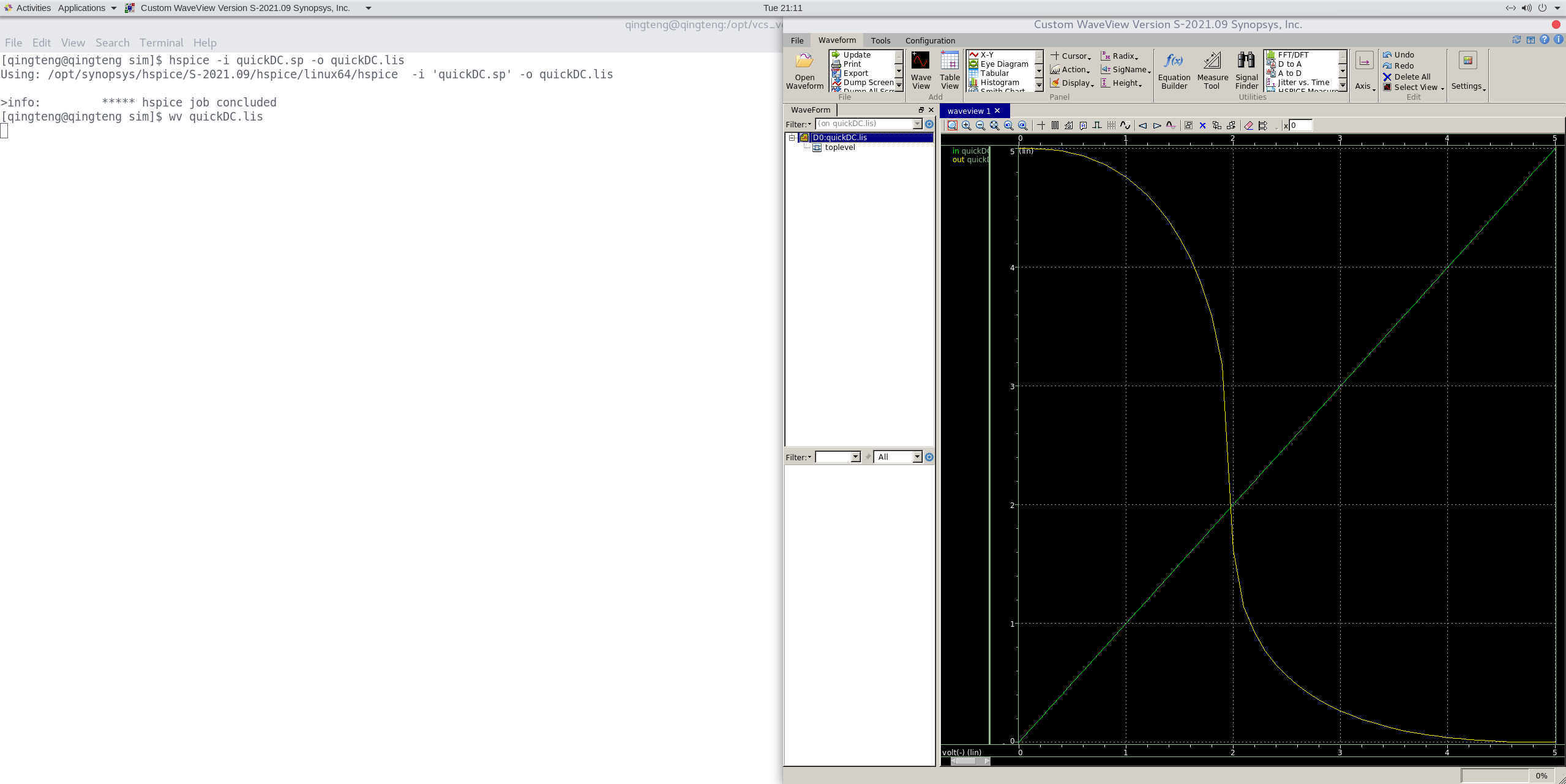Image resolution: width=1566 pixels, height=784 pixels.
Task: Click the x value input field
Action: click(x=1300, y=125)
